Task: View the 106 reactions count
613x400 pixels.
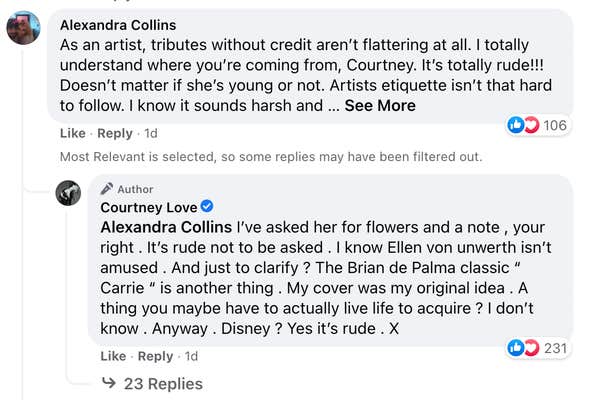Action: [555, 125]
